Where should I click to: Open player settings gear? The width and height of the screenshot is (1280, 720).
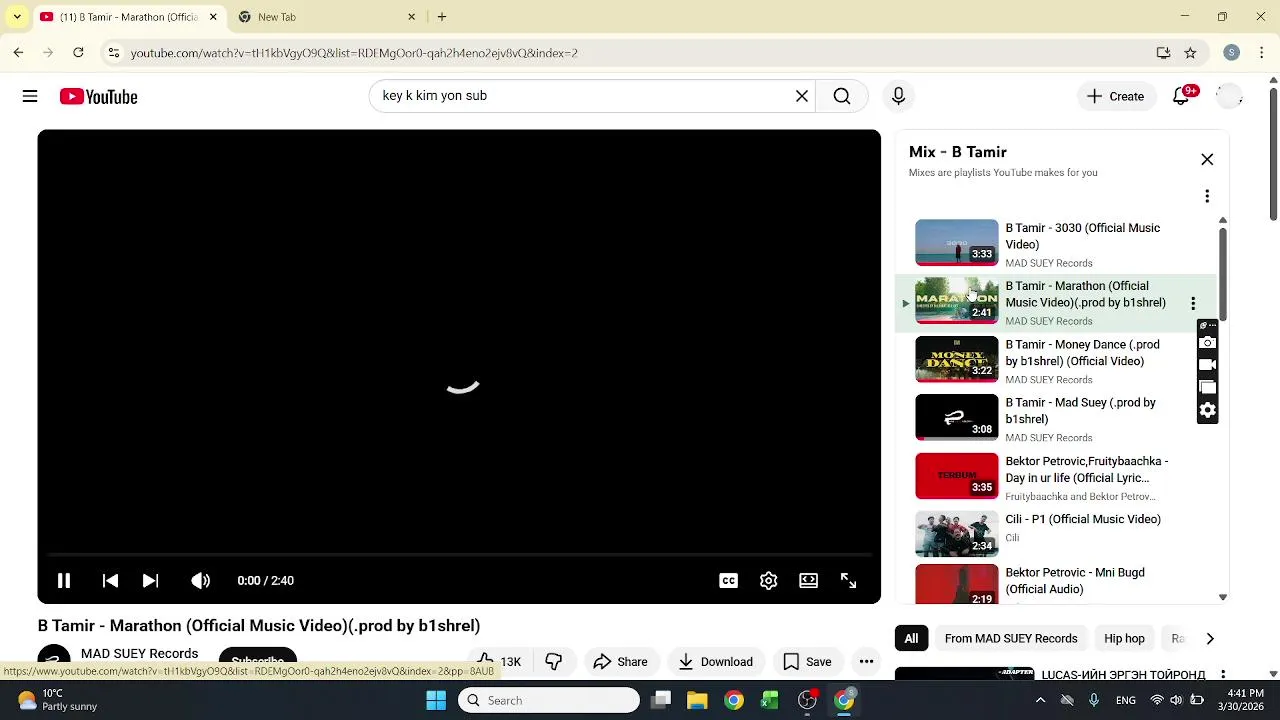click(x=768, y=580)
